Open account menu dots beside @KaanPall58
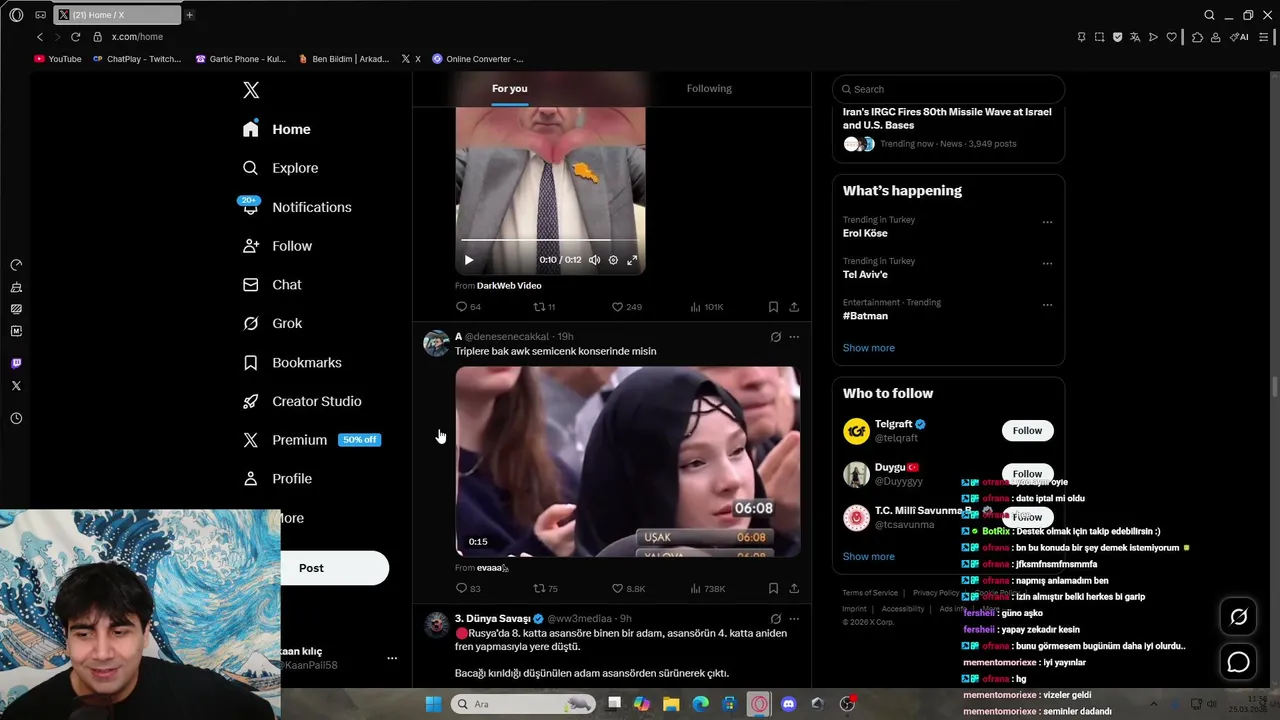 tap(392, 658)
